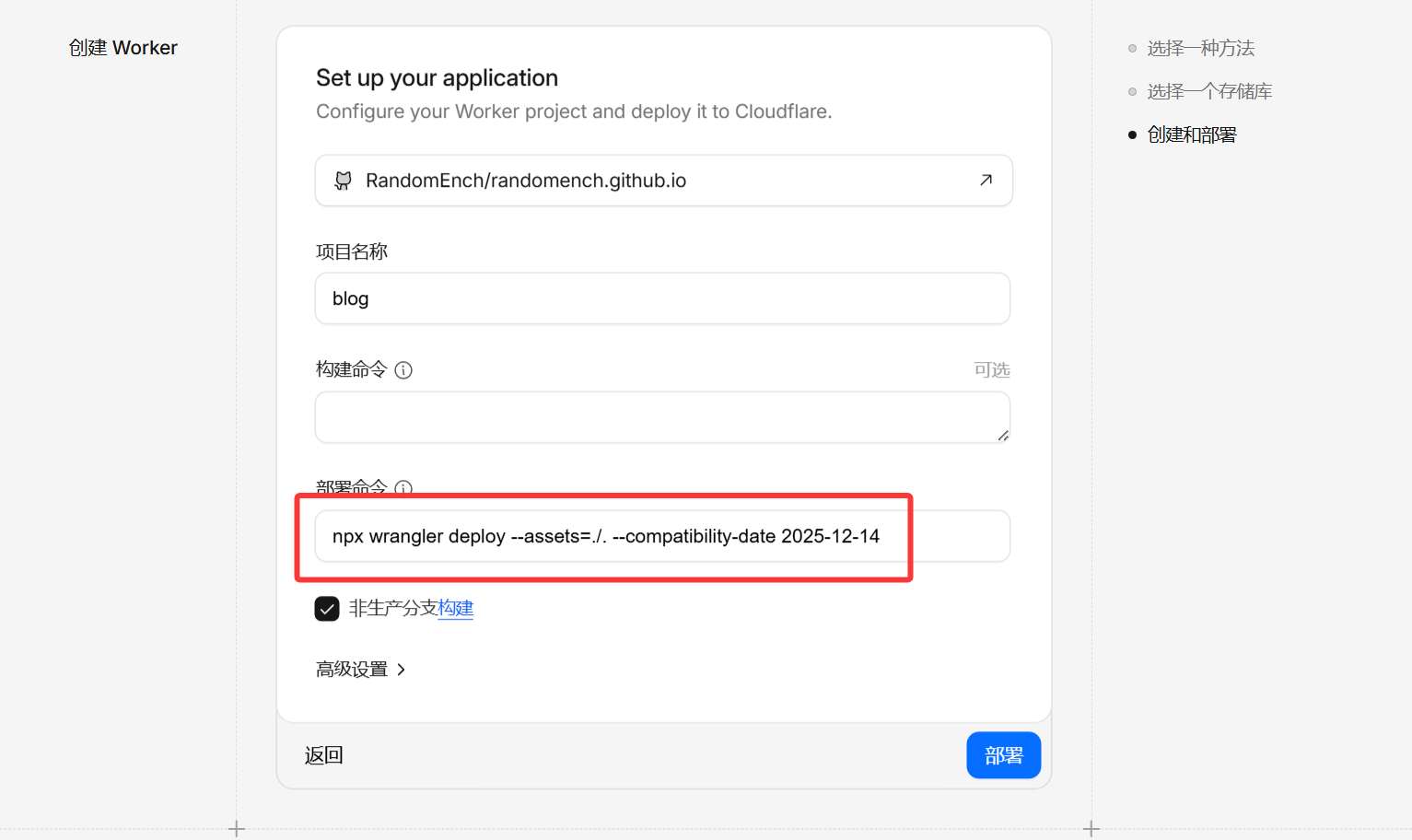The image size is (1412, 840).
Task: Go to the 选择一个存储库 step
Action: tap(1209, 92)
